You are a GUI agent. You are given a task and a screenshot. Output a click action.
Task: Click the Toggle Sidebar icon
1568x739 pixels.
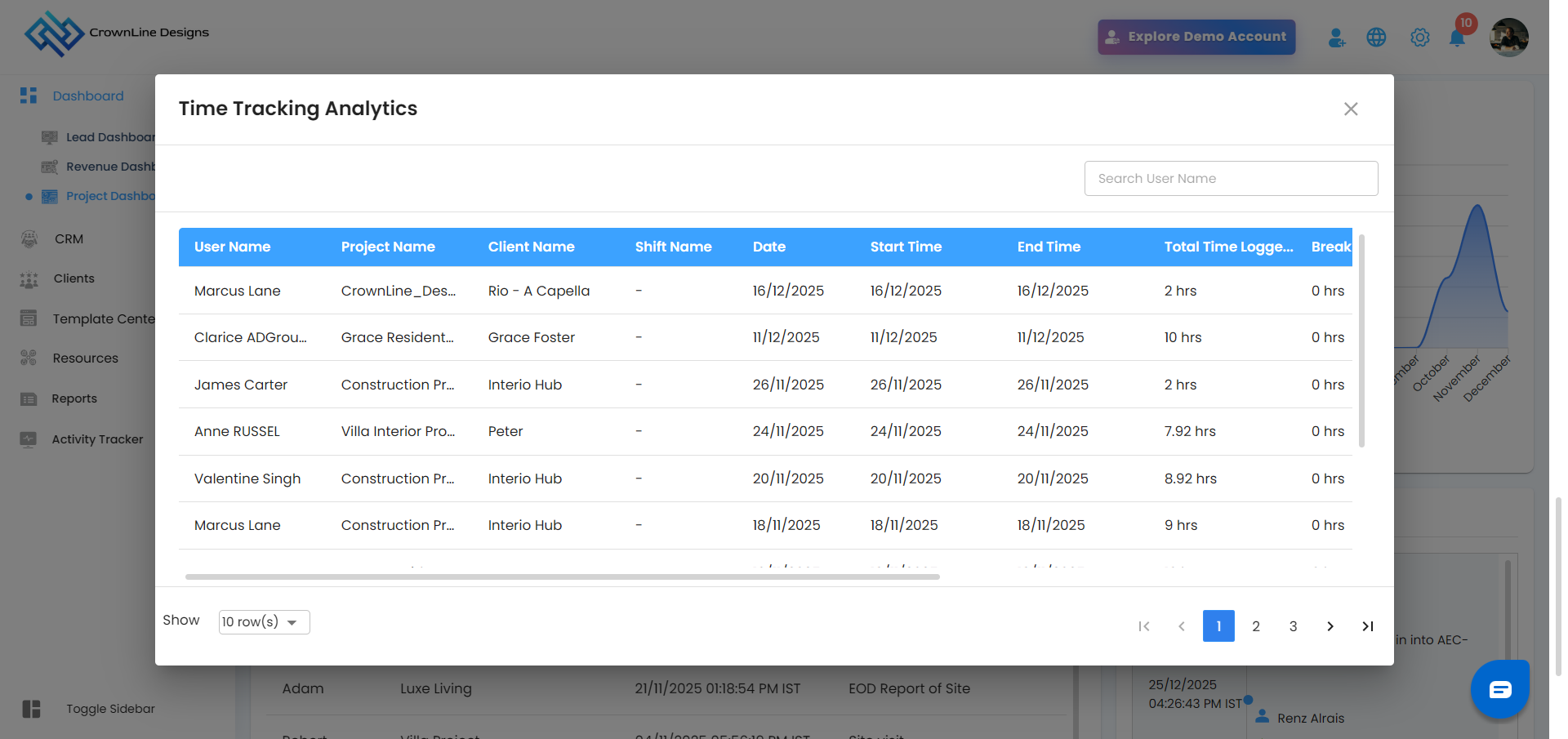click(x=32, y=709)
